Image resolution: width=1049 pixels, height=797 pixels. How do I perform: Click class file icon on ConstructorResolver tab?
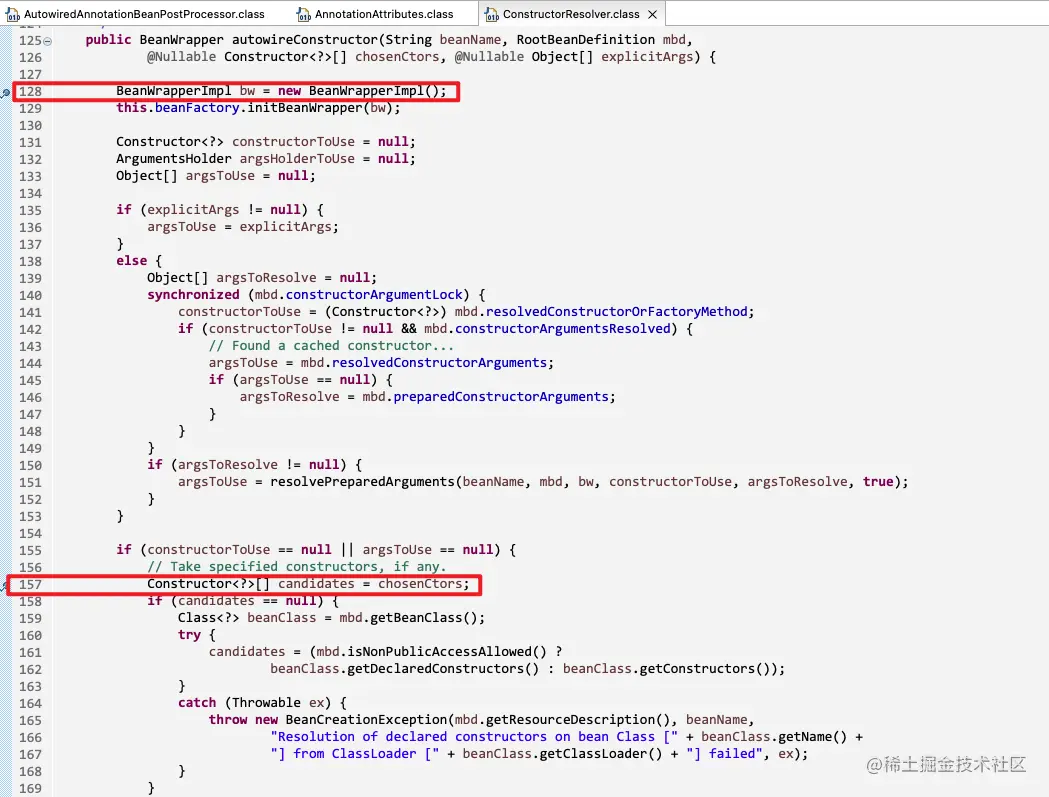pos(492,14)
